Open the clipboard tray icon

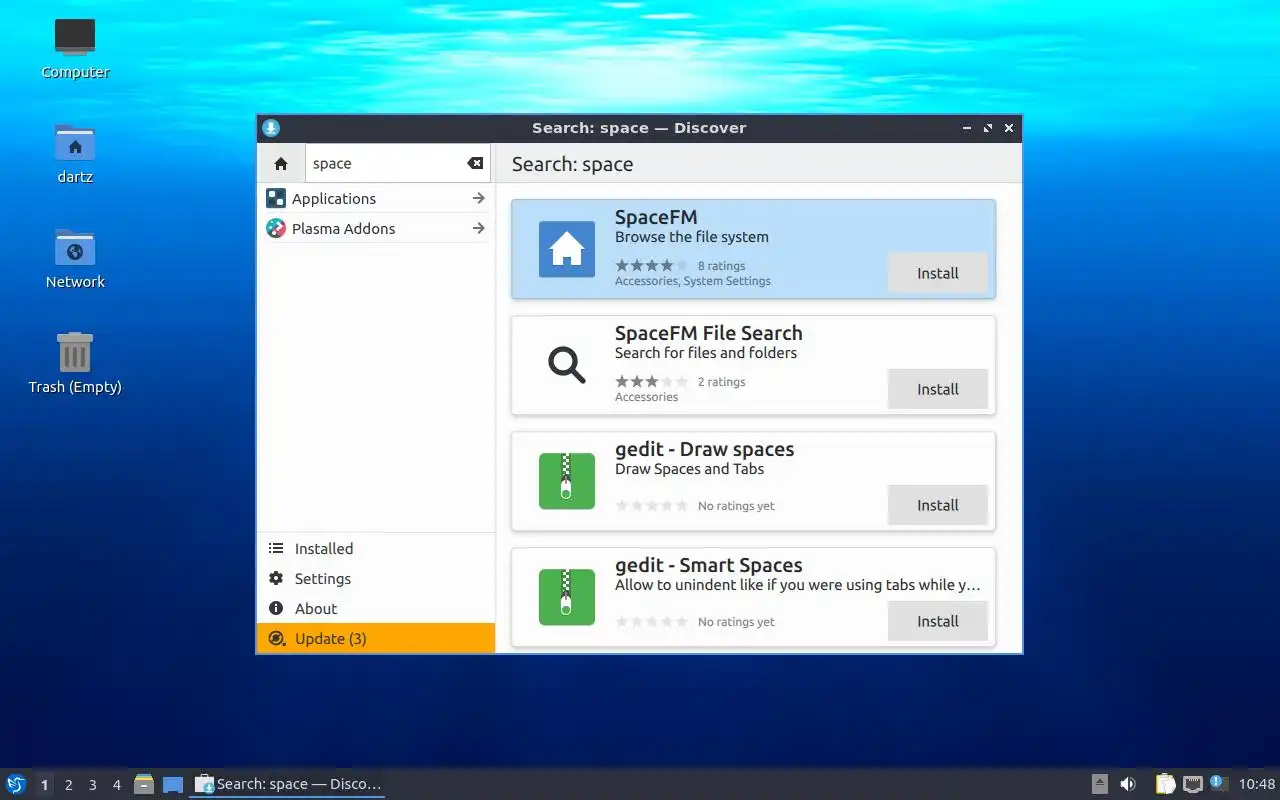(x=1165, y=784)
